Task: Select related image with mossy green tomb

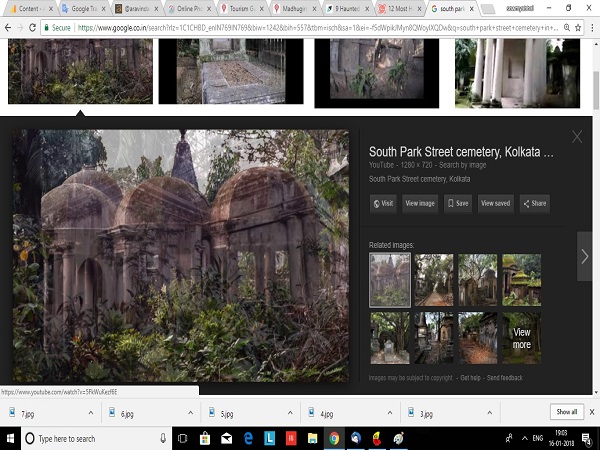Action: (x=522, y=280)
